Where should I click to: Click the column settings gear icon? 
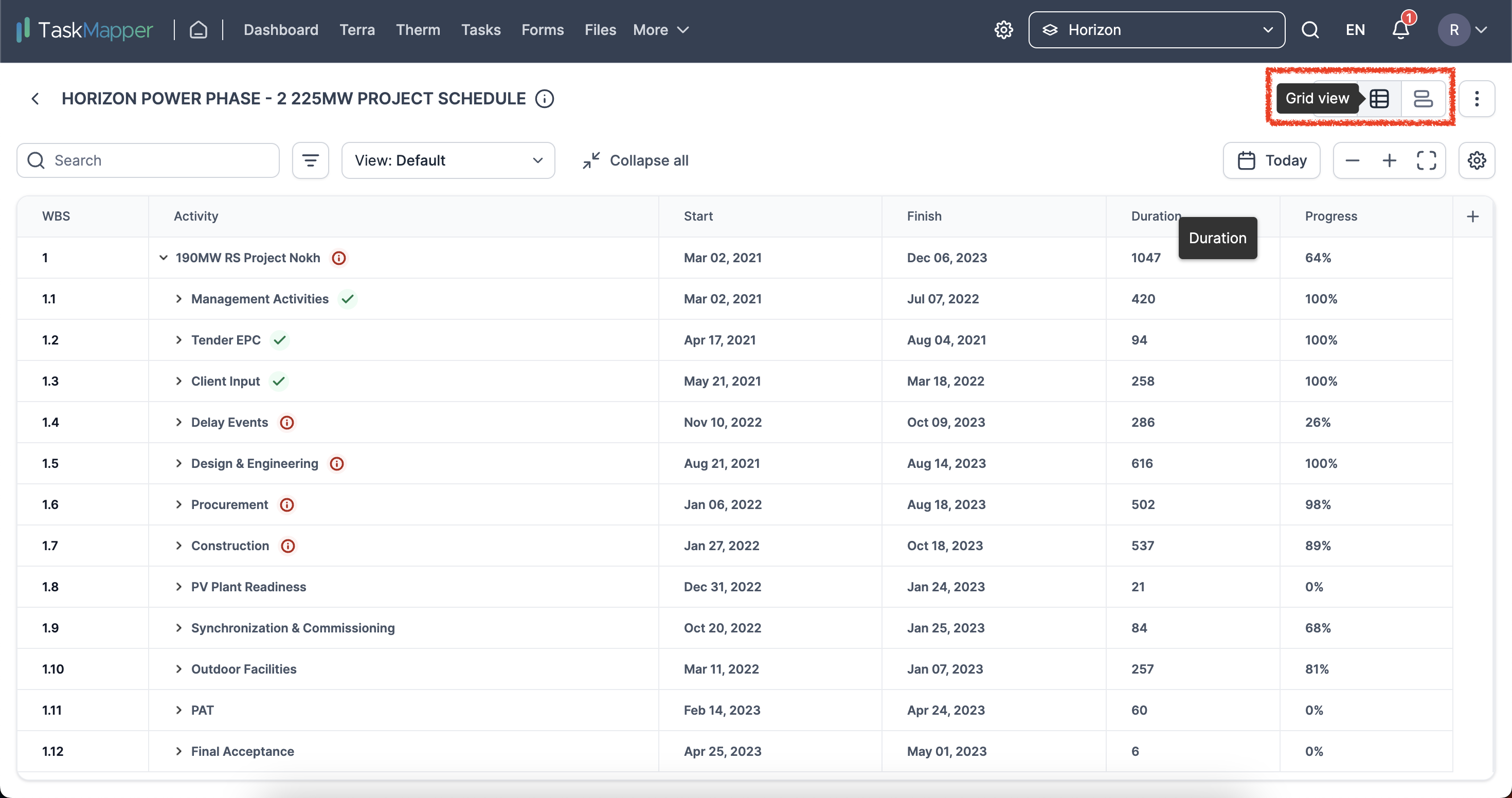(x=1477, y=159)
